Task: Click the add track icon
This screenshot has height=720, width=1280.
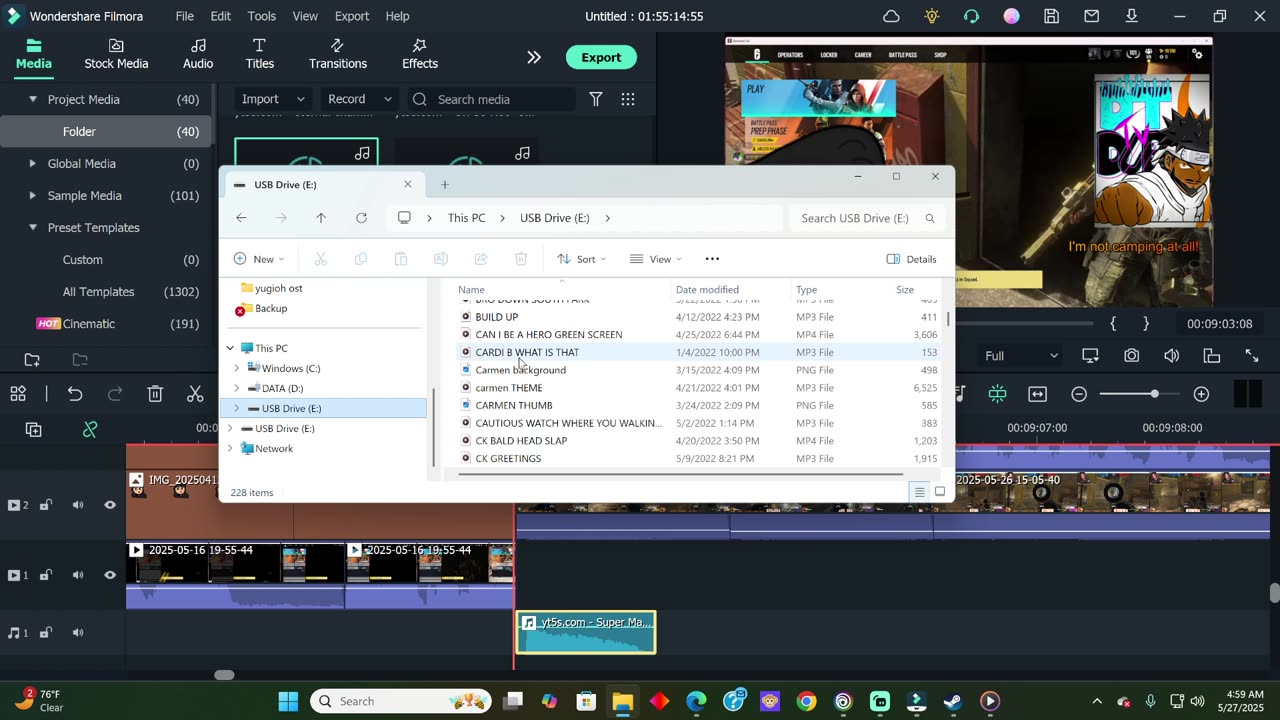Action: tap(33, 429)
